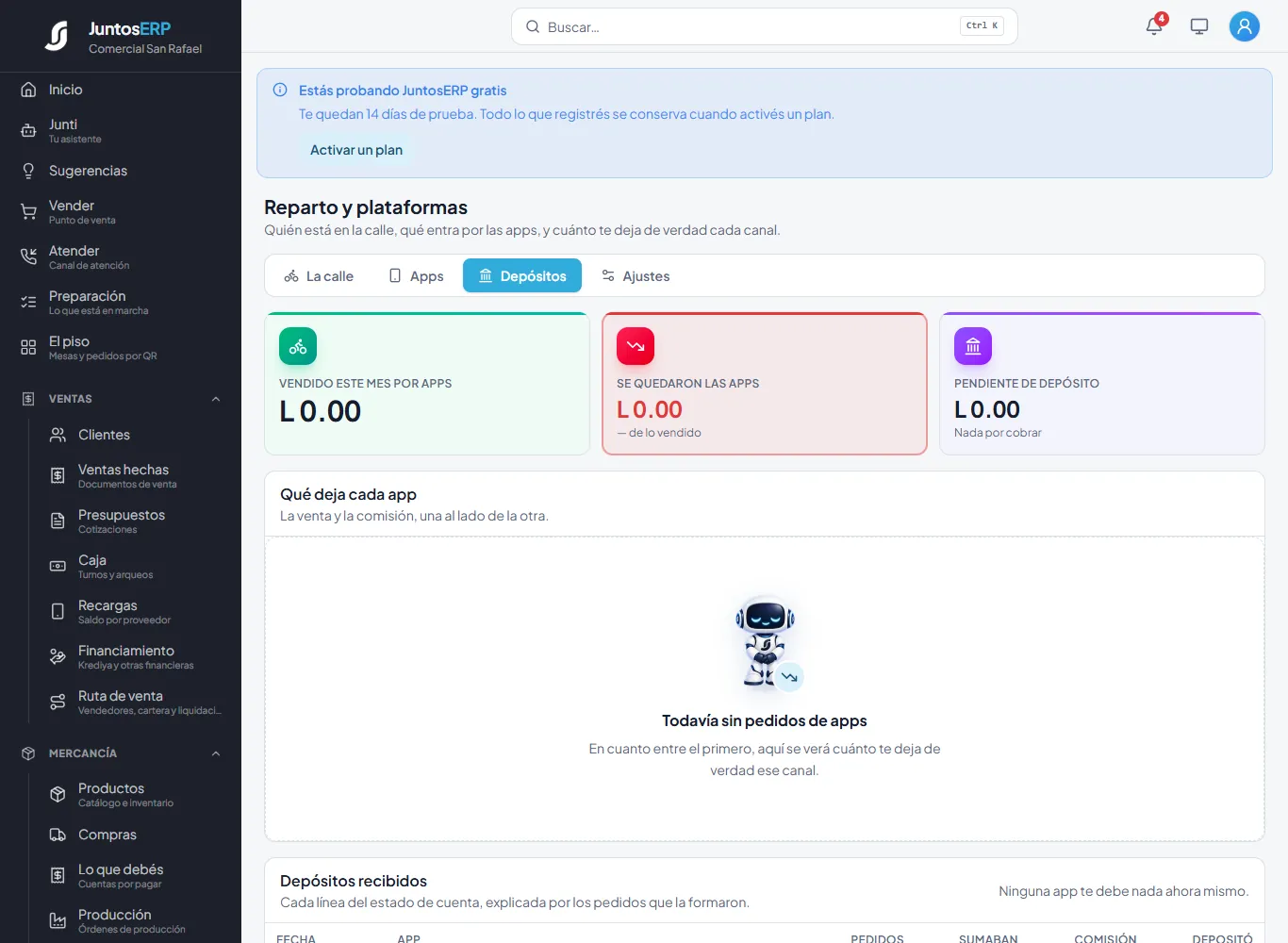This screenshot has width=1288, height=943.
Task: Open Junti assistant
Action: pos(121,131)
